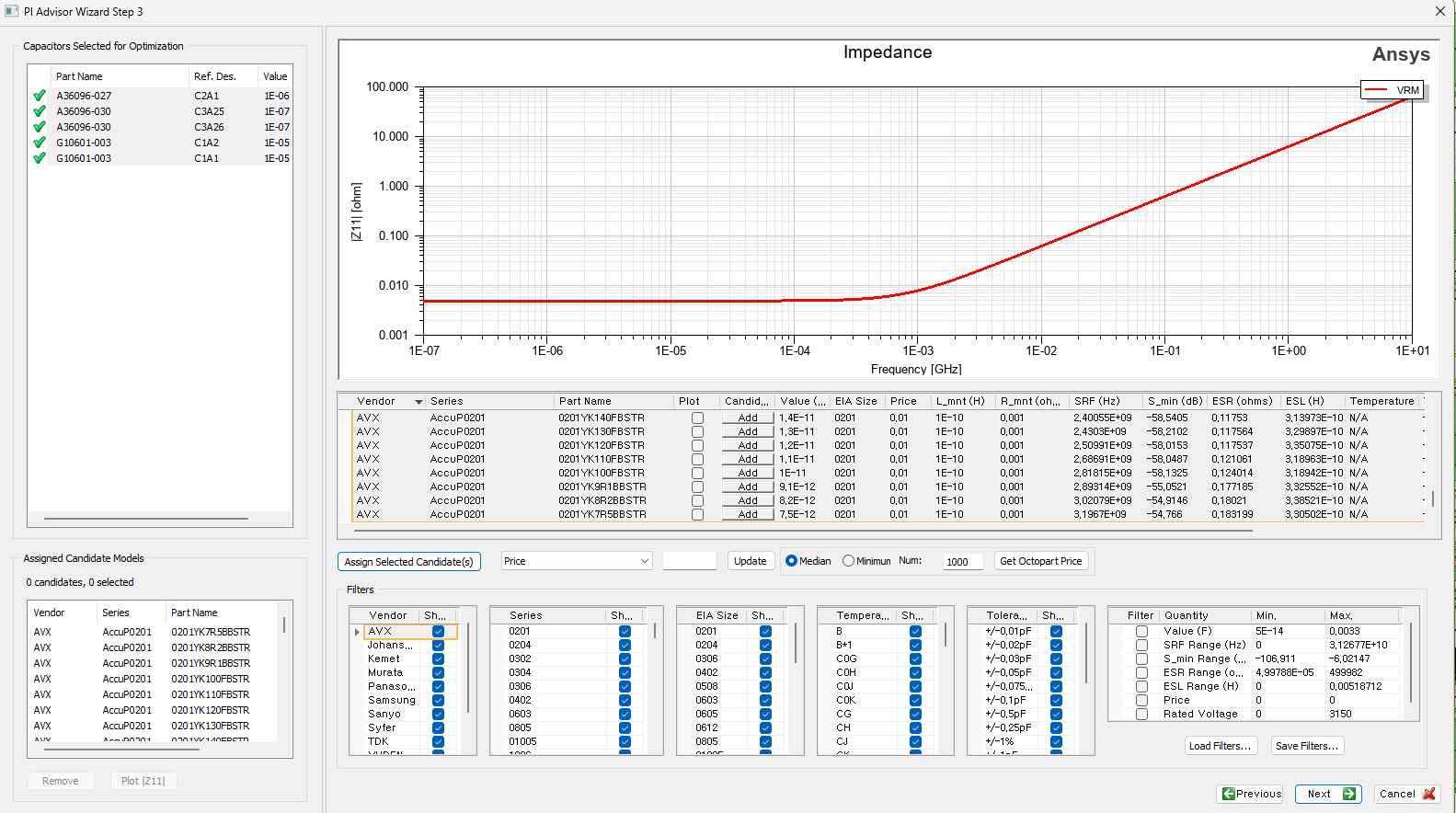Click the VRM legend entry in plot
This screenshot has width=1456, height=813.
point(1393,90)
